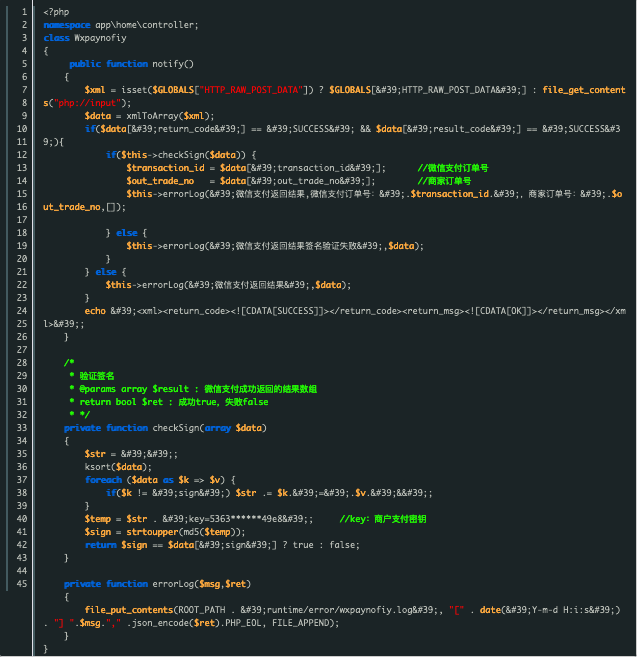The width and height of the screenshot is (638, 657).
Task: Click the "验证签名" doc comment
Action: pos(97,376)
